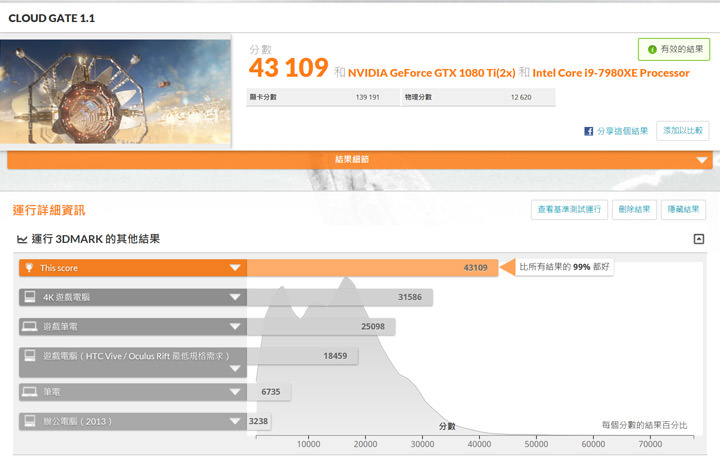Click the 比所有結果的 99% 都好 tooltip
720x463 pixels.
(564, 267)
